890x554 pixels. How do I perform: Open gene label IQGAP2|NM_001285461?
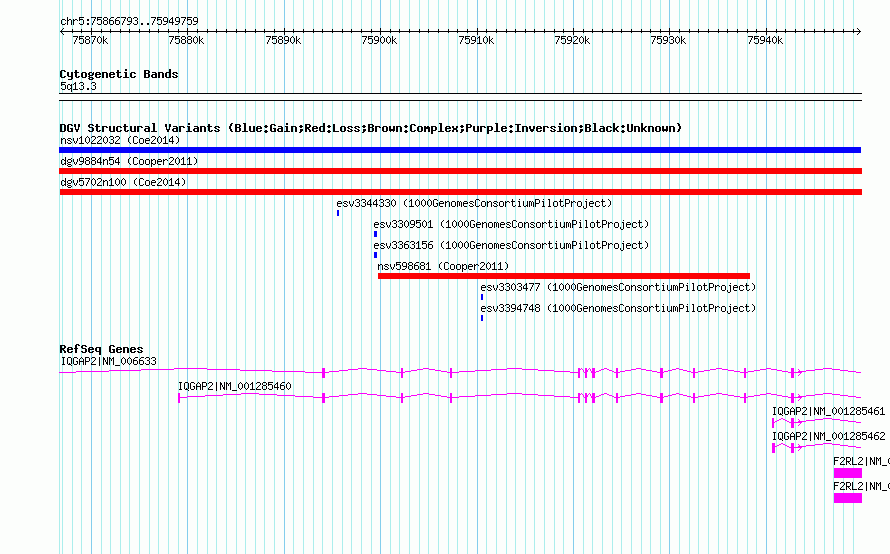tap(828, 411)
